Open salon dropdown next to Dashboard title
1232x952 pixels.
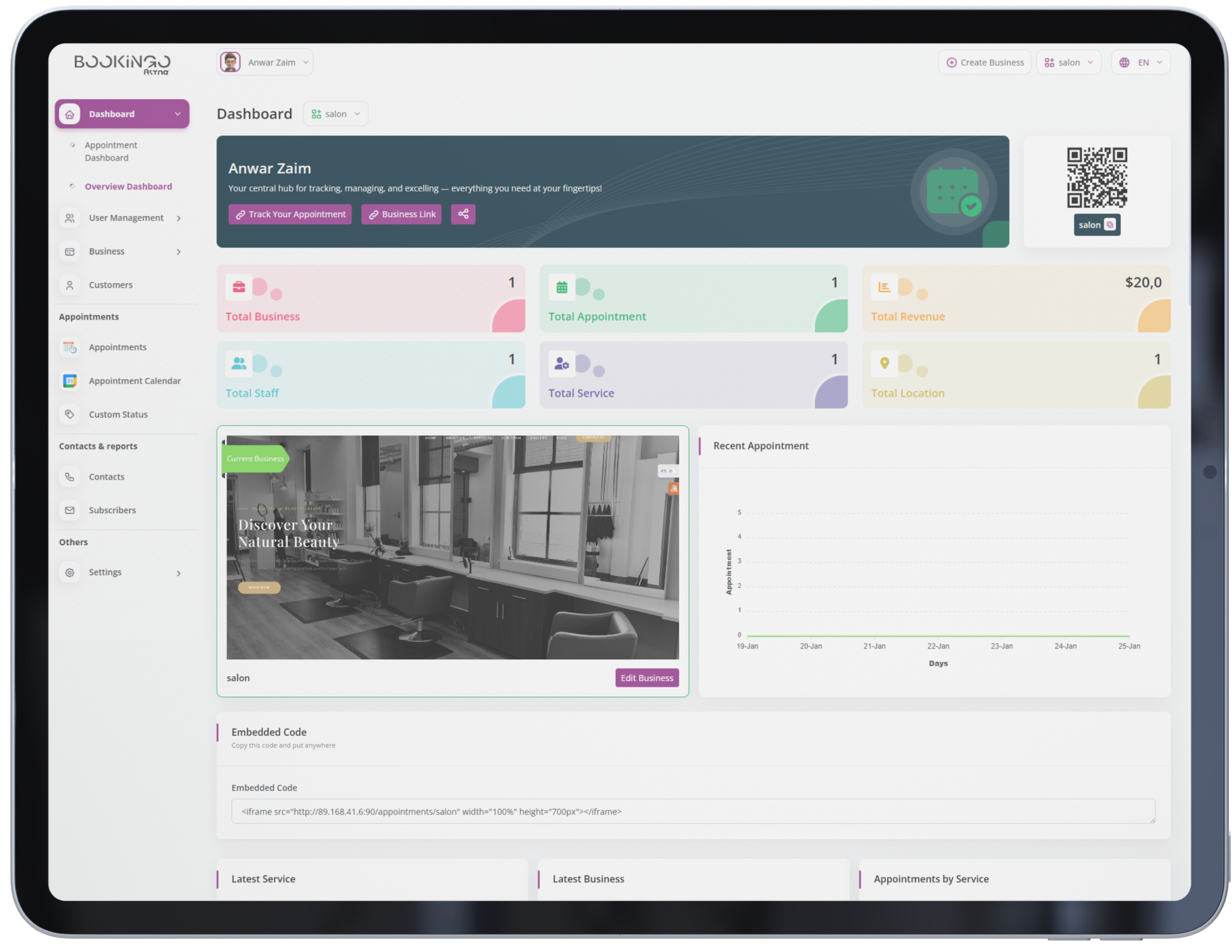point(335,114)
